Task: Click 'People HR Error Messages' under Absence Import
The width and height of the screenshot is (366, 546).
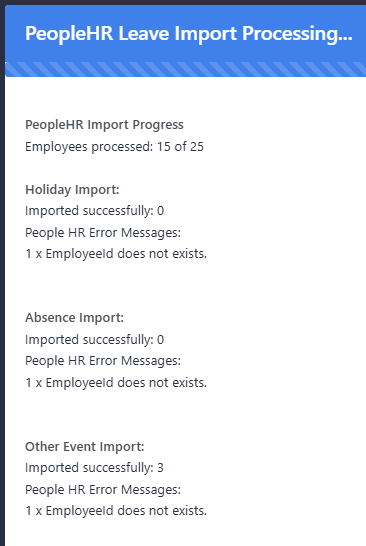Action: tap(103, 361)
